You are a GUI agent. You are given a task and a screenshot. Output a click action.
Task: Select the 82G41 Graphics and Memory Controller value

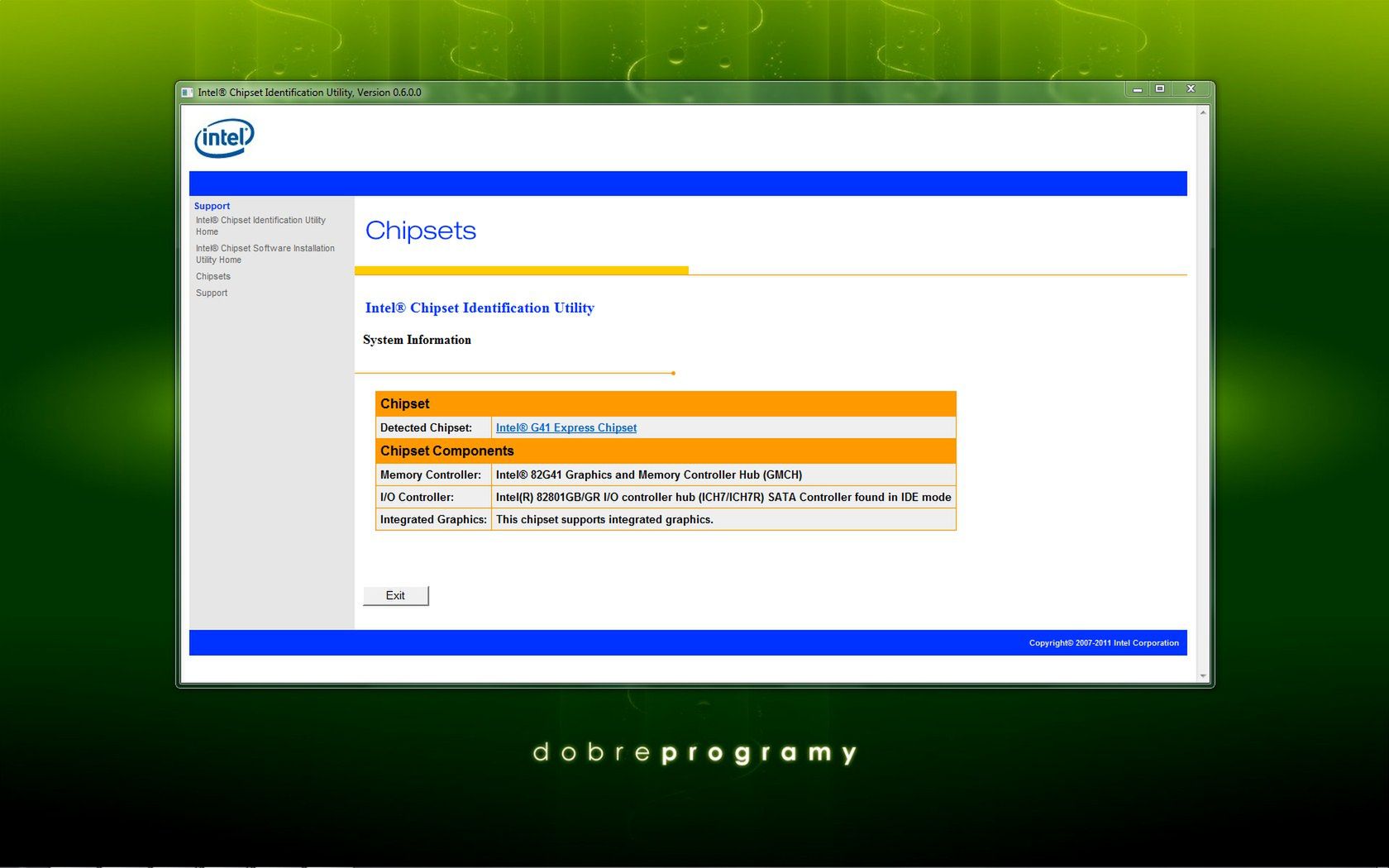[x=723, y=475]
